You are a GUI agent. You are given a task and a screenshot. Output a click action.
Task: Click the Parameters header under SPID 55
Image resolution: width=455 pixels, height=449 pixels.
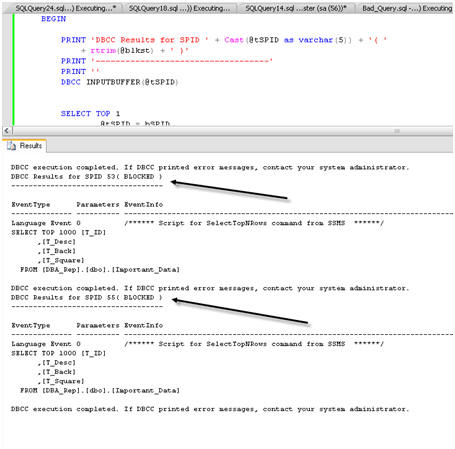tap(98, 325)
